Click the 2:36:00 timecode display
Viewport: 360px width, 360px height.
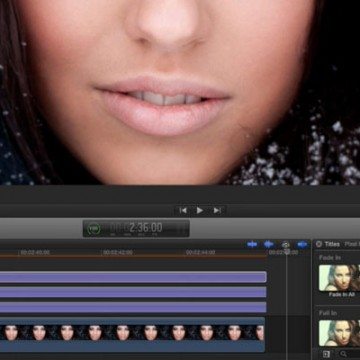146,228
